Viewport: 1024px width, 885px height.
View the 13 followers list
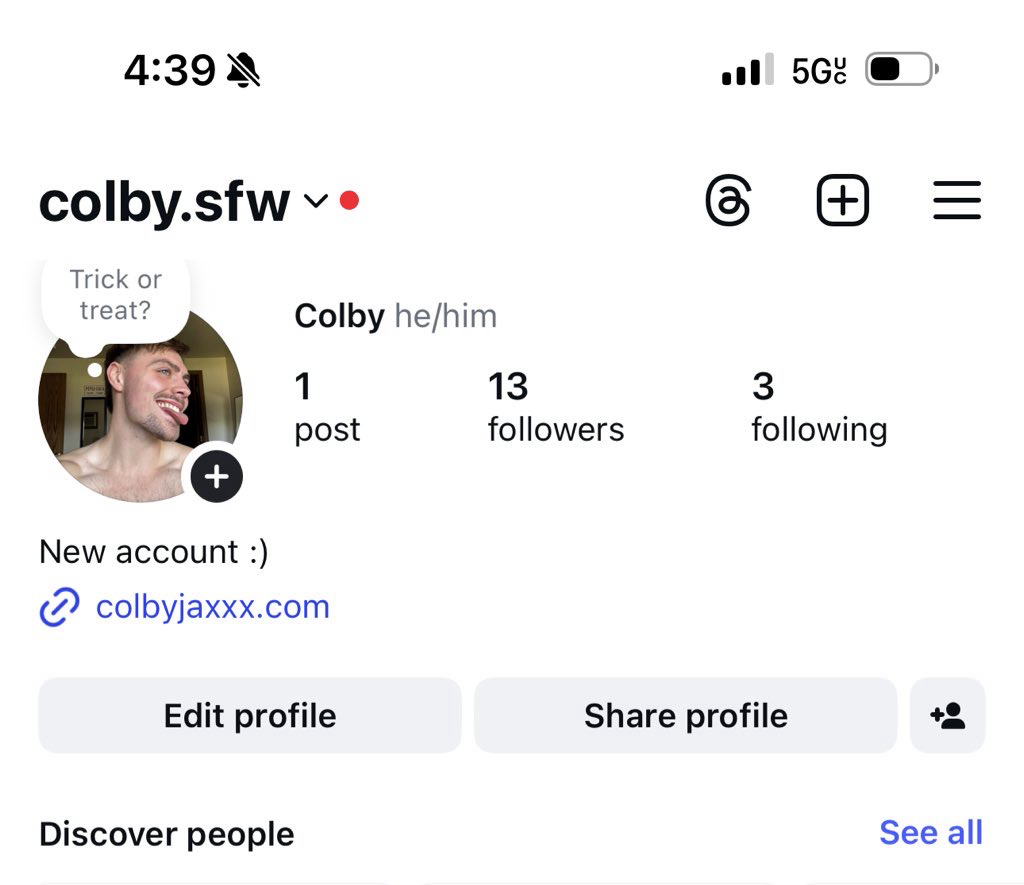[556, 407]
